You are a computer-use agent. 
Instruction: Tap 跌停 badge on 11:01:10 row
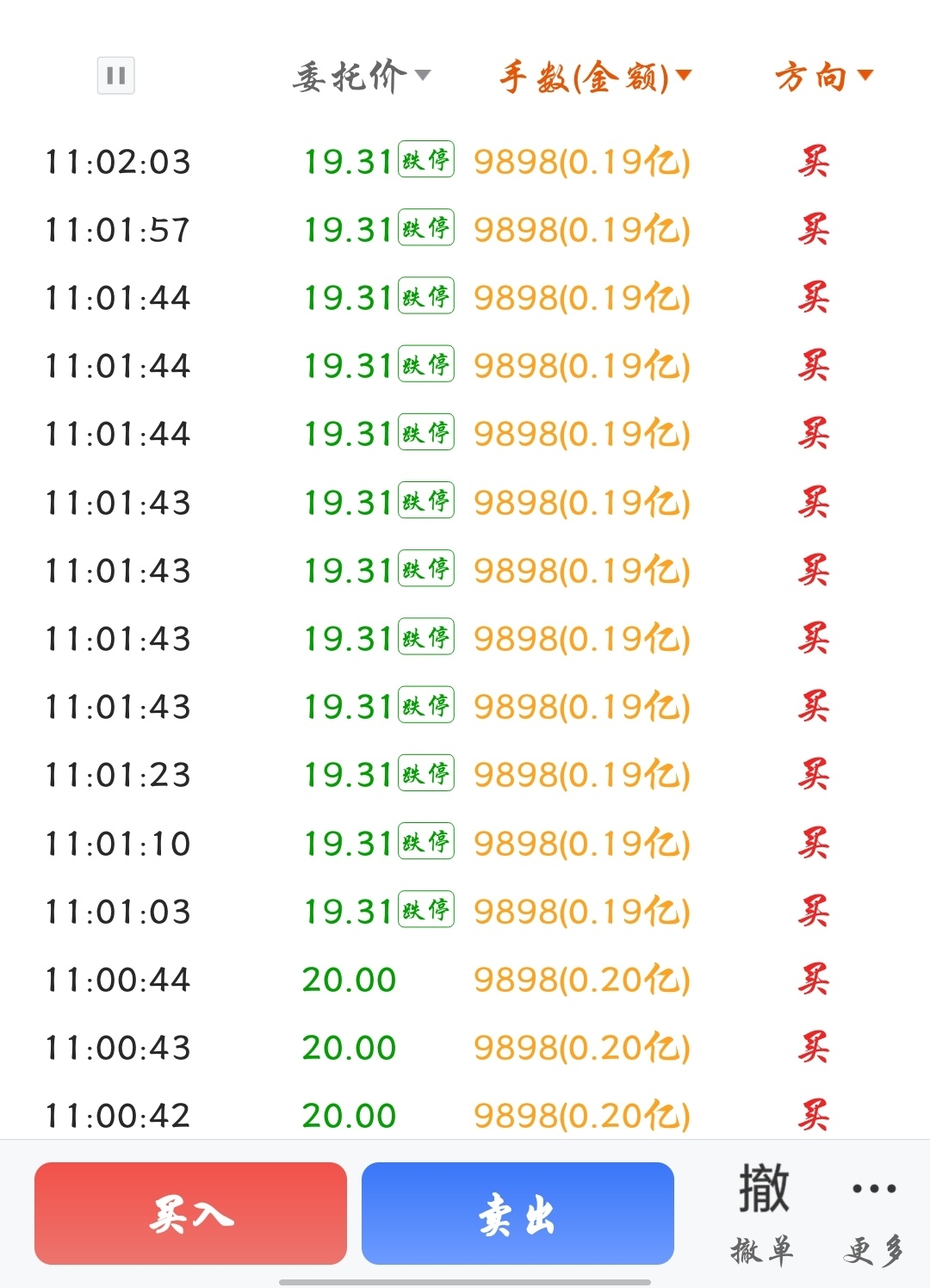coord(426,840)
